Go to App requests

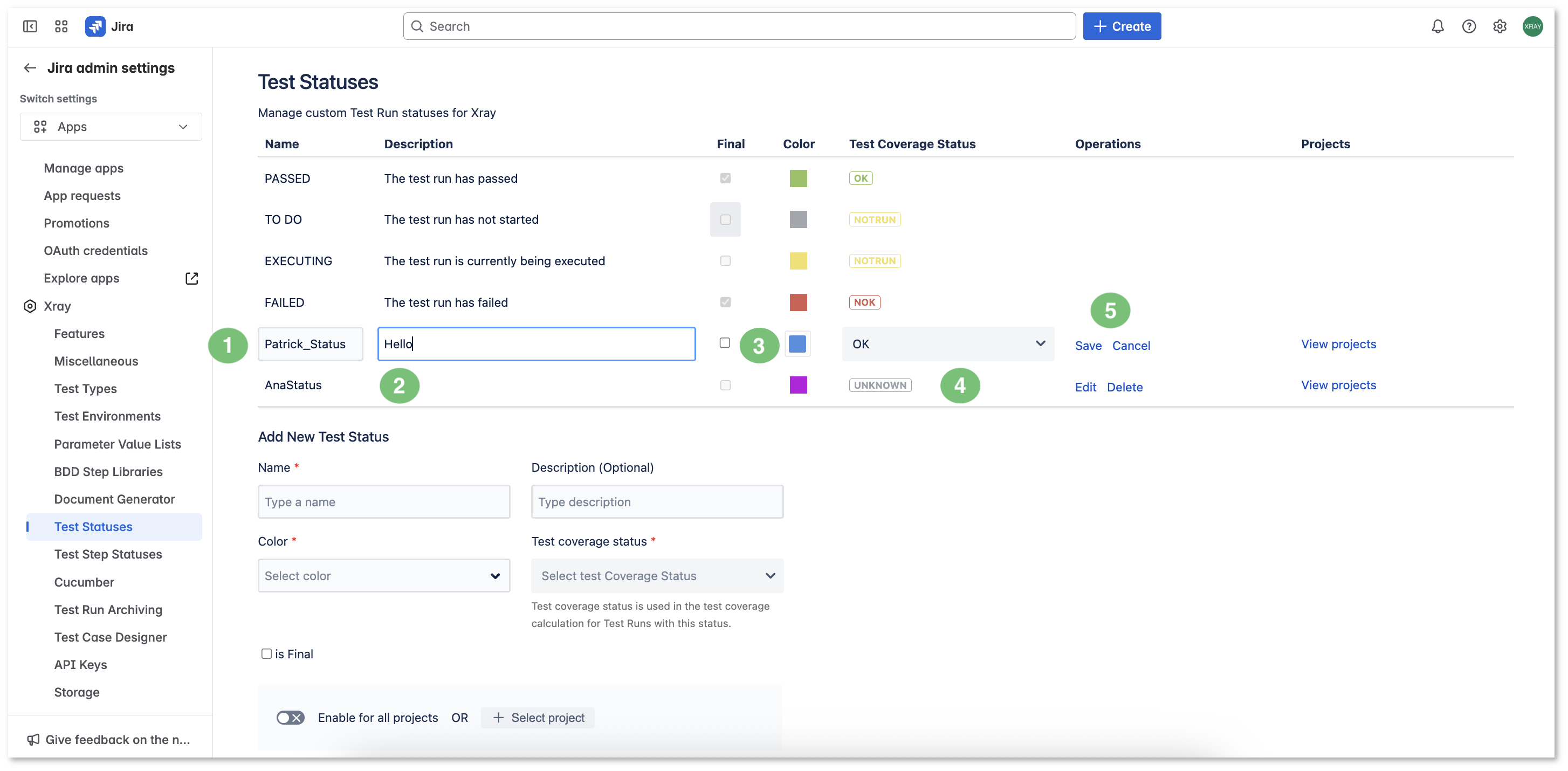pos(82,195)
